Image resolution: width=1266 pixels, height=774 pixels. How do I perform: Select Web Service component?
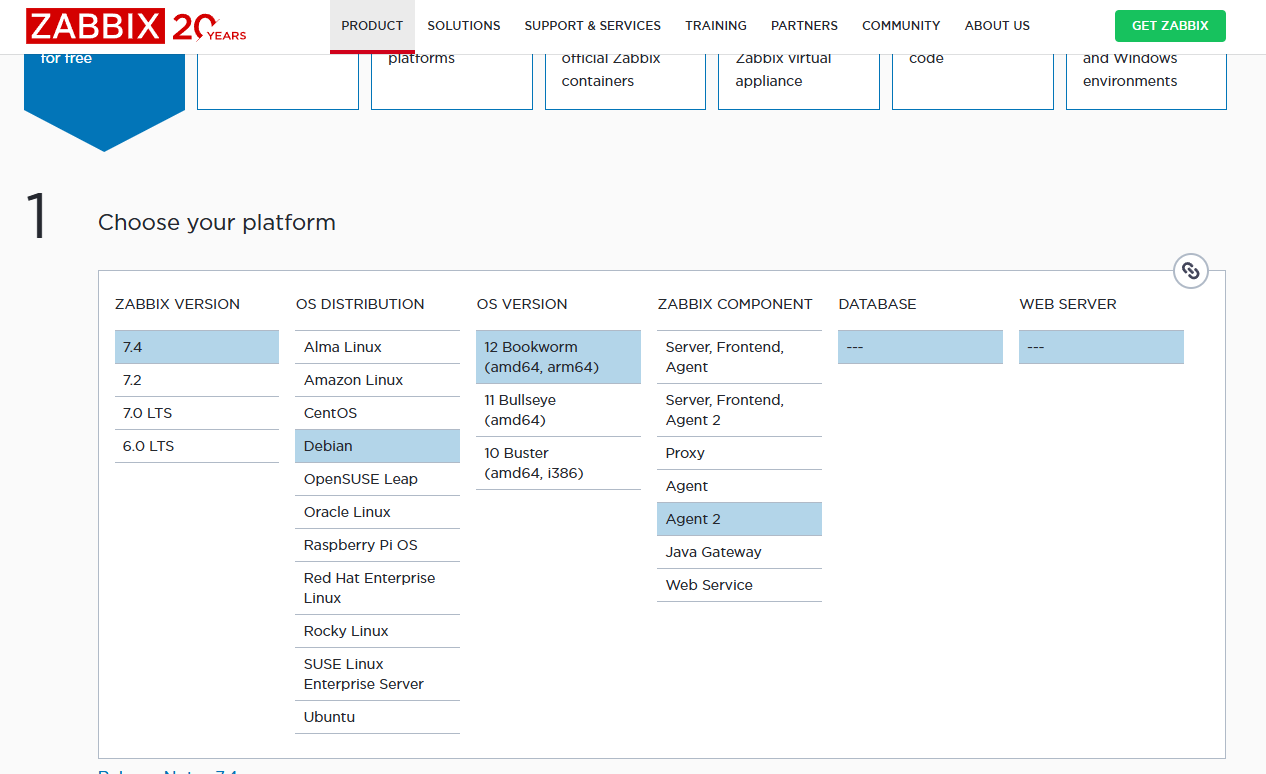740,585
